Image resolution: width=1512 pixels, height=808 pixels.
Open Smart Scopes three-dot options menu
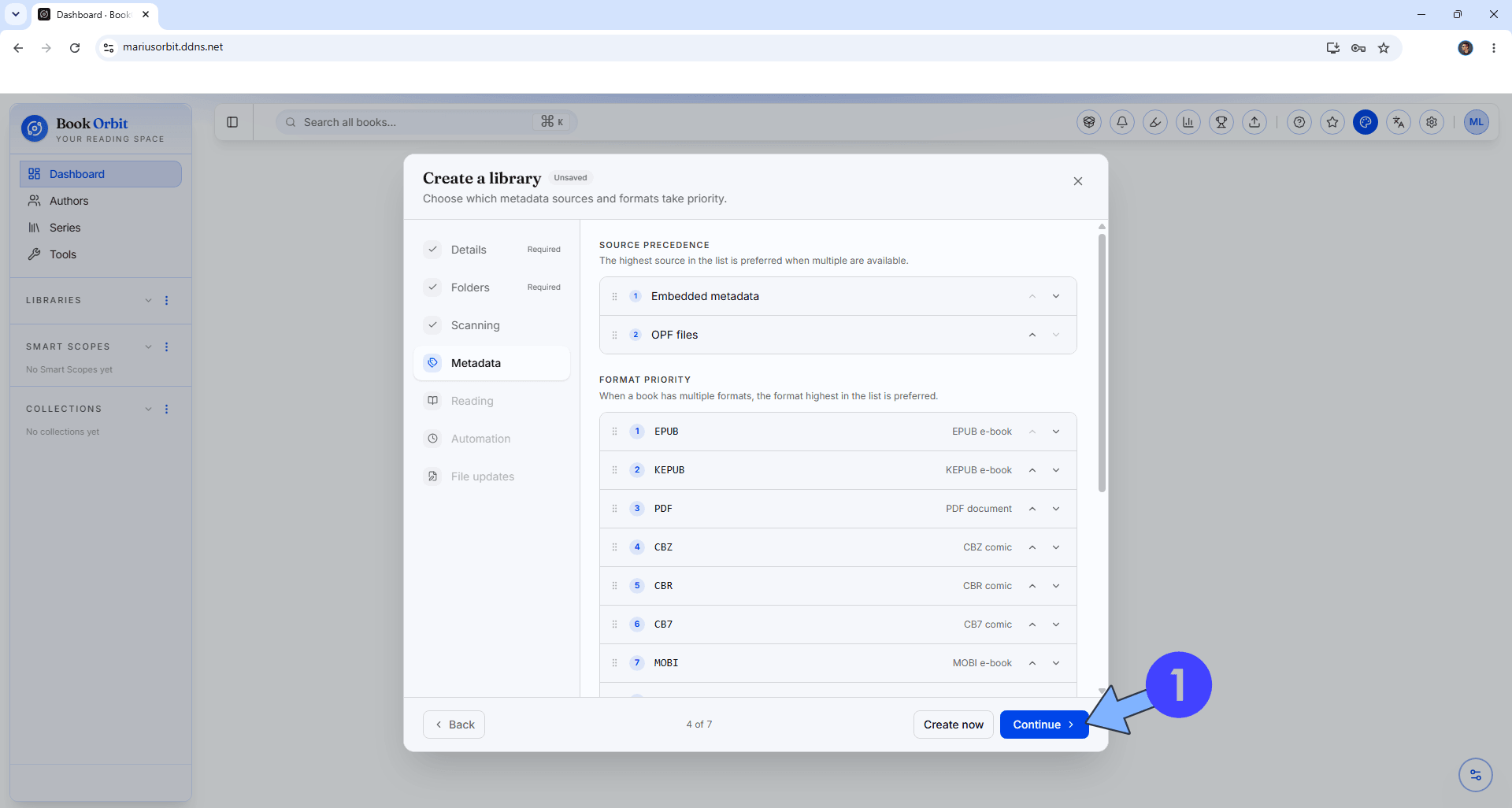coord(166,347)
